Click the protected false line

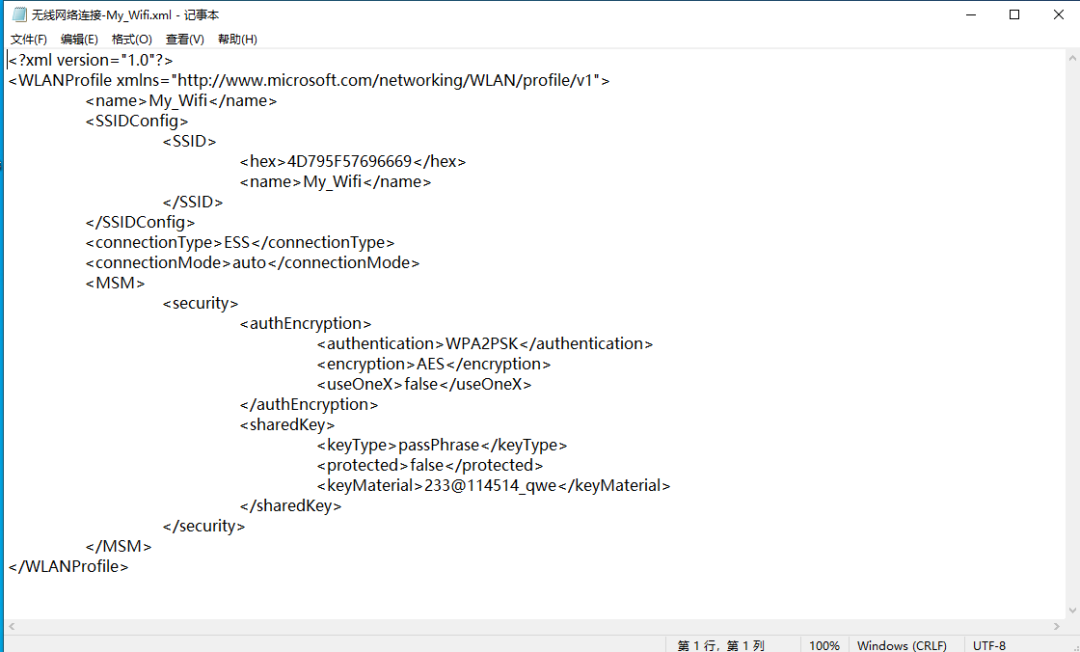tap(430, 465)
